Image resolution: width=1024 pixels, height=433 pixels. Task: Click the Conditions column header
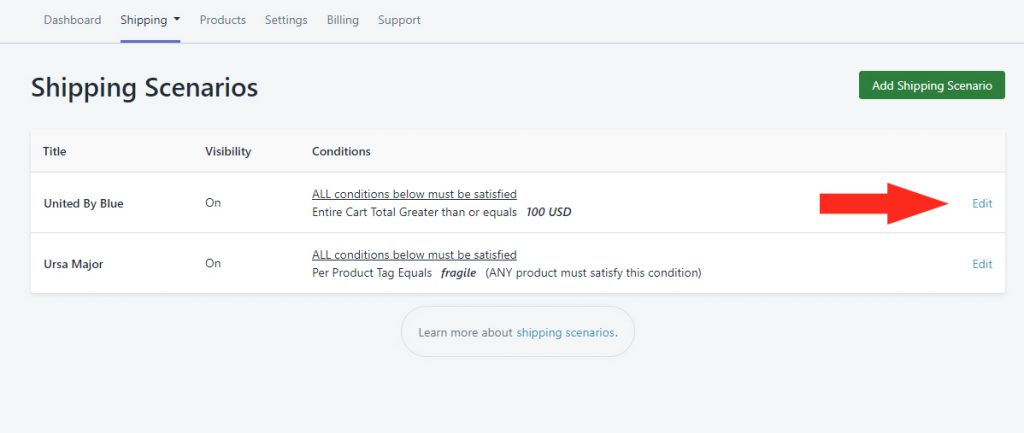341,152
